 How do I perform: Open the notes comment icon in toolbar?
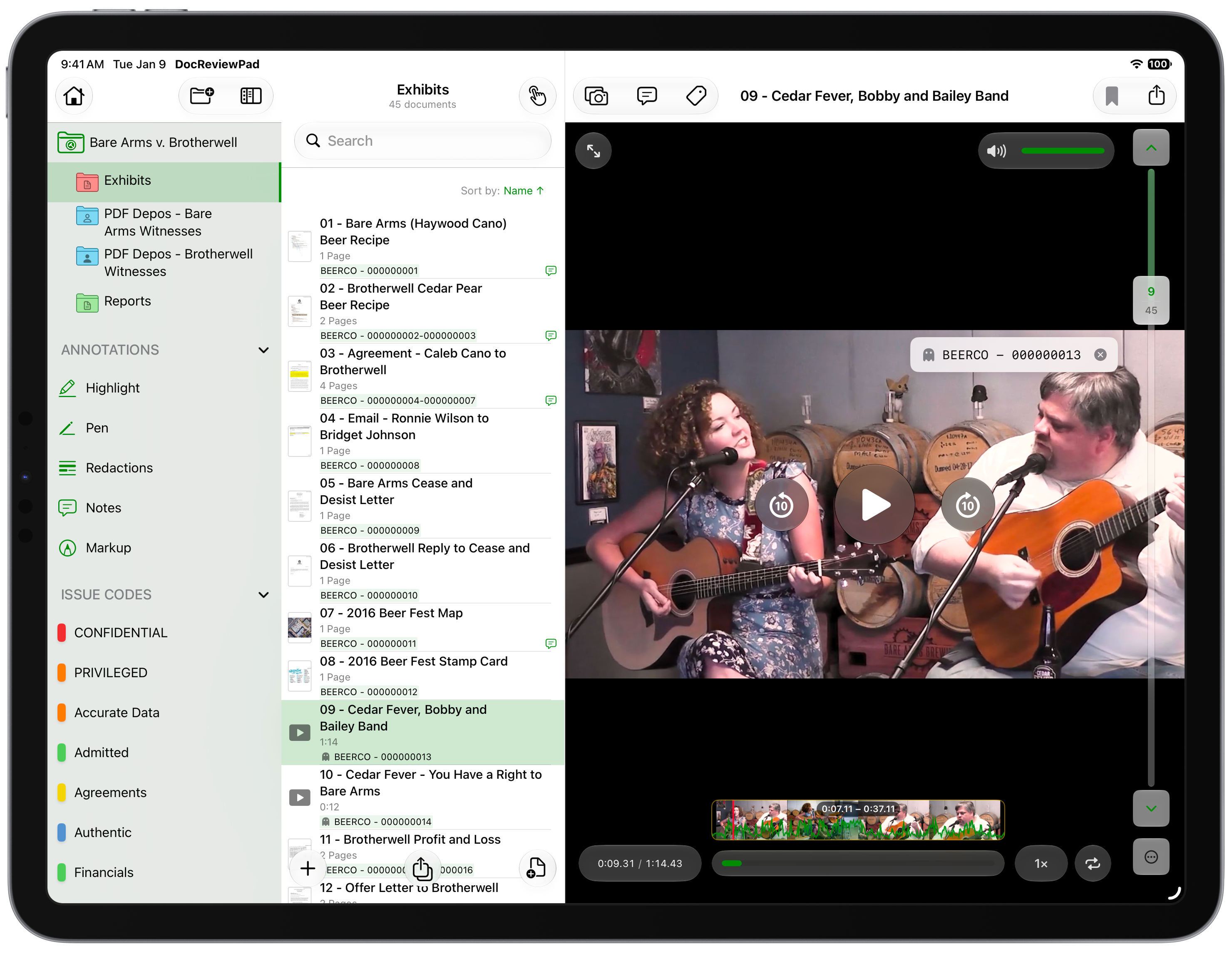(x=646, y=96)
